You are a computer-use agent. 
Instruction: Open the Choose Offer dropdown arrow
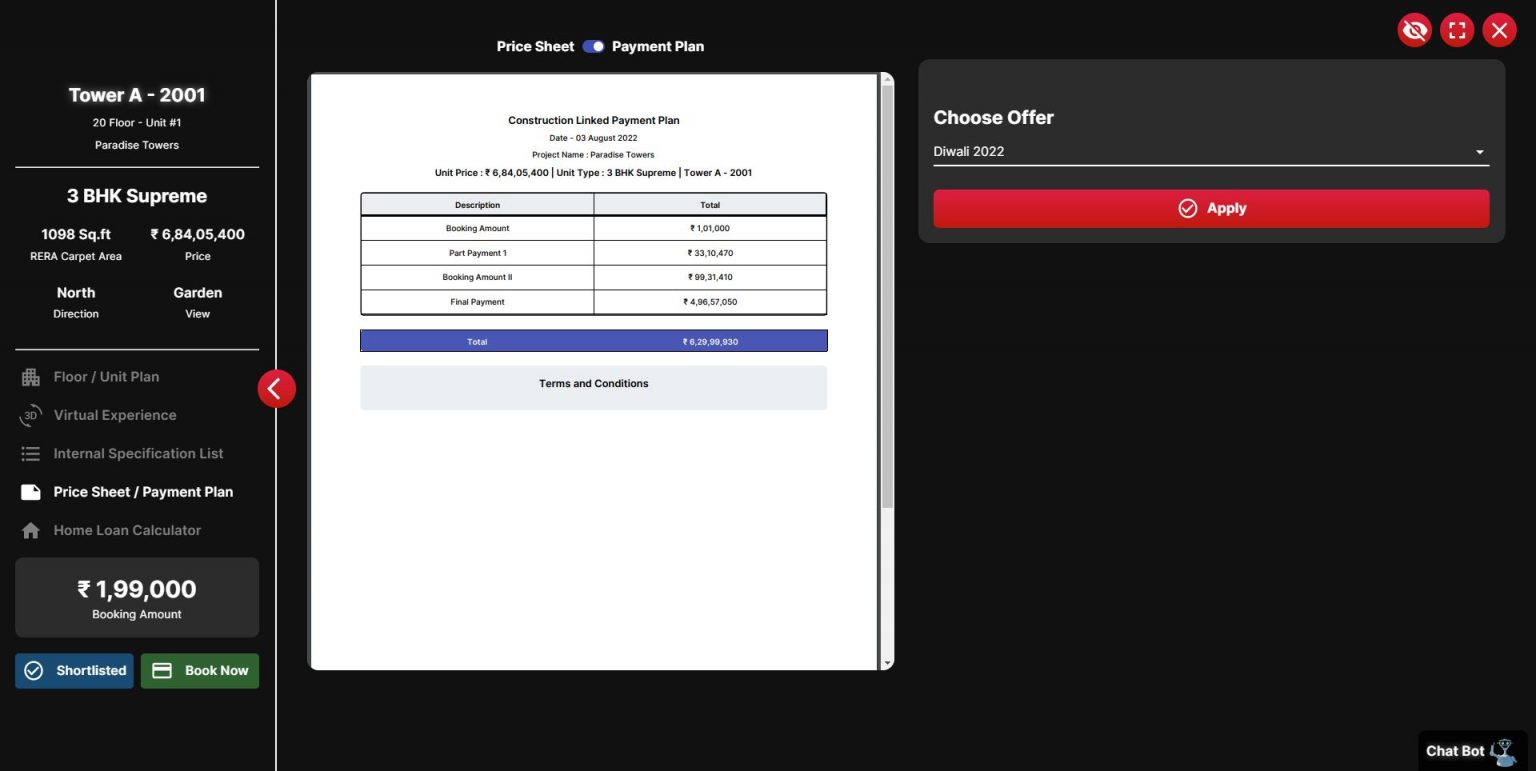tap(1479, 152)
